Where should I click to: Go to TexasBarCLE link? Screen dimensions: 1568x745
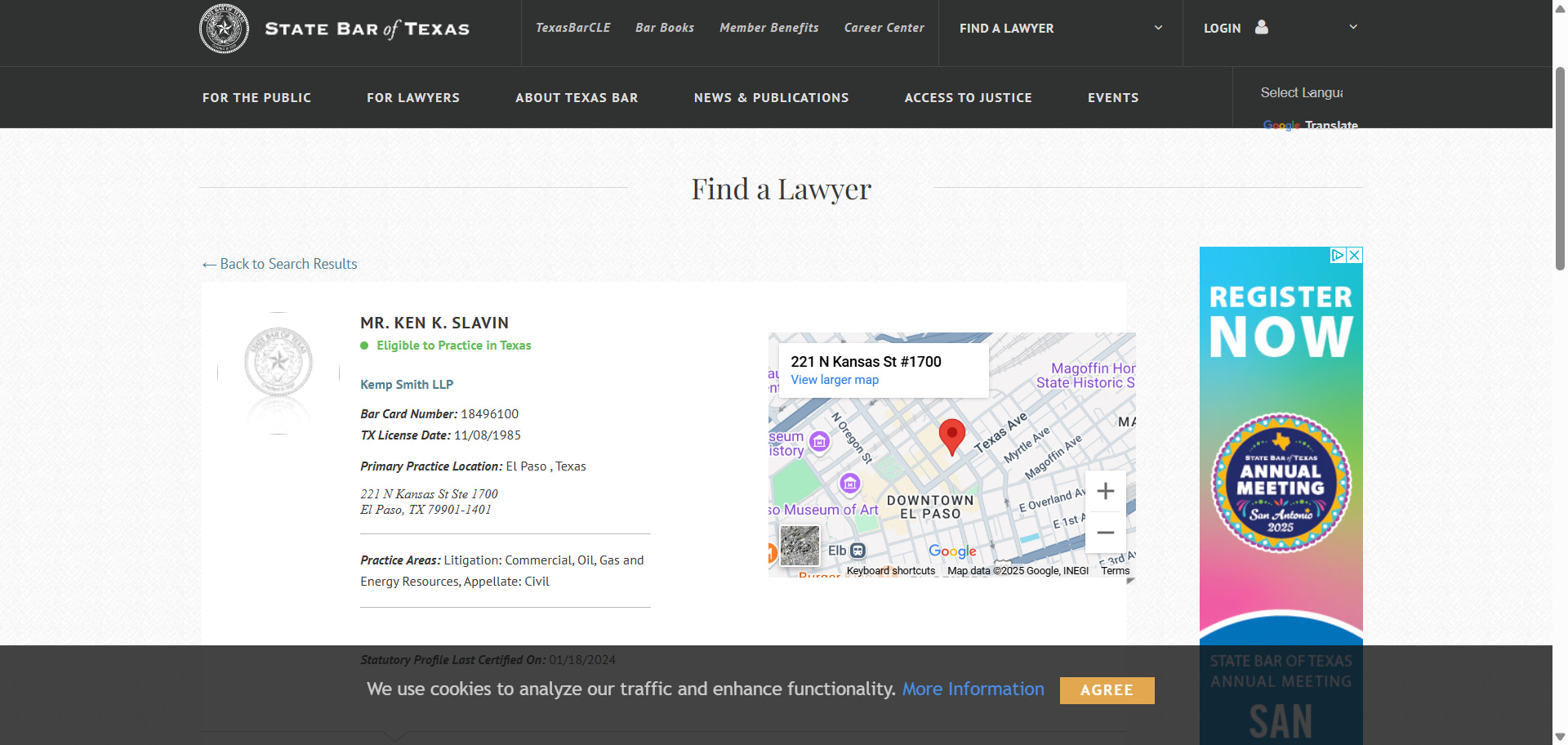tap(572, 28)
